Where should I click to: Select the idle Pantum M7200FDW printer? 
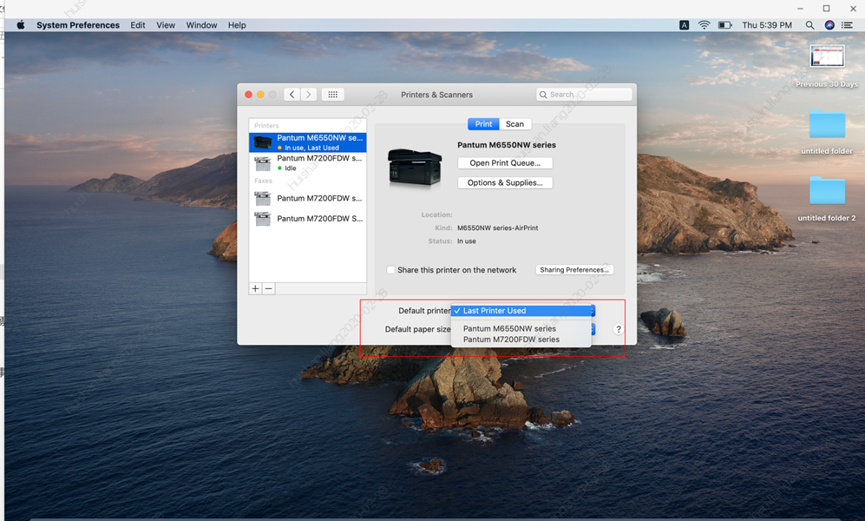pos(308,163)
